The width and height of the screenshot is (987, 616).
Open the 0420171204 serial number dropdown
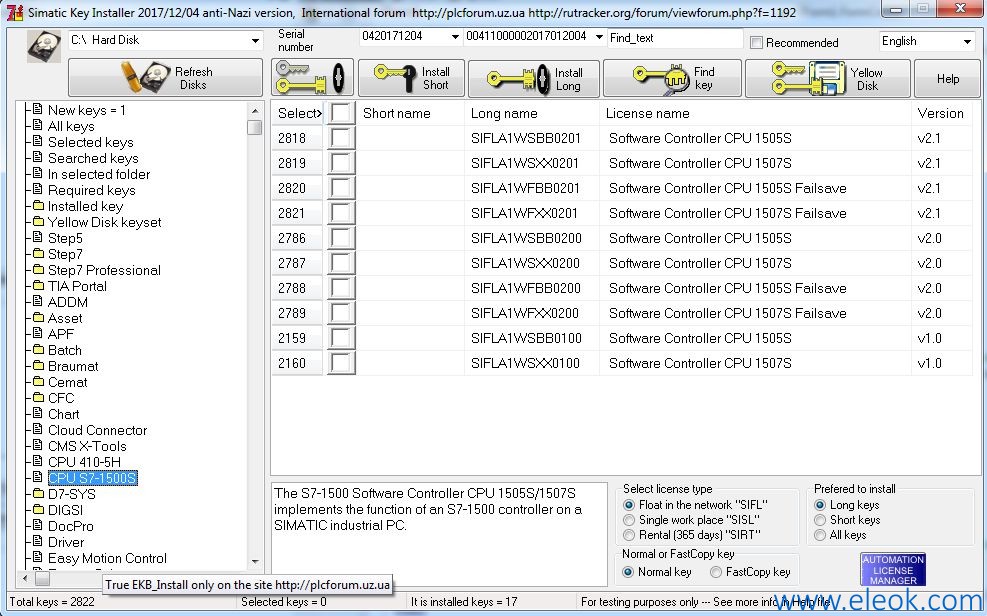pos(455,37)
